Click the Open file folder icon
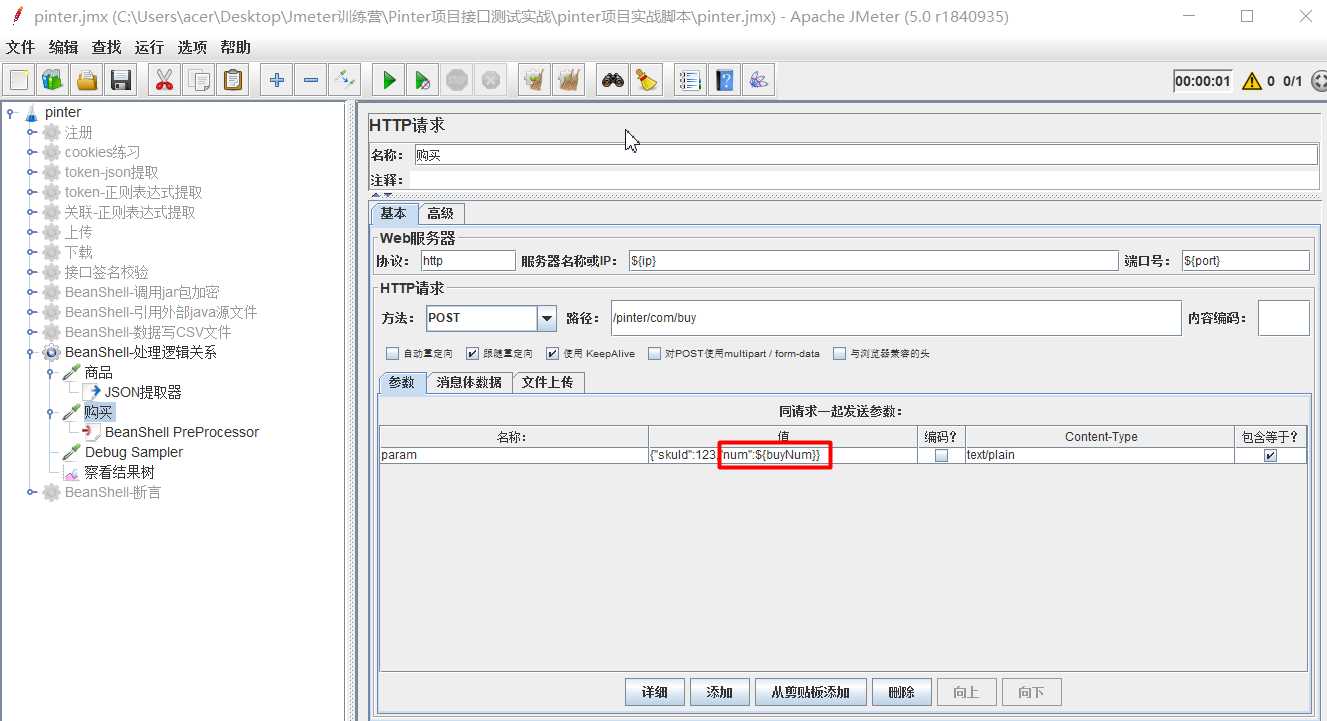 click(87, 80)
